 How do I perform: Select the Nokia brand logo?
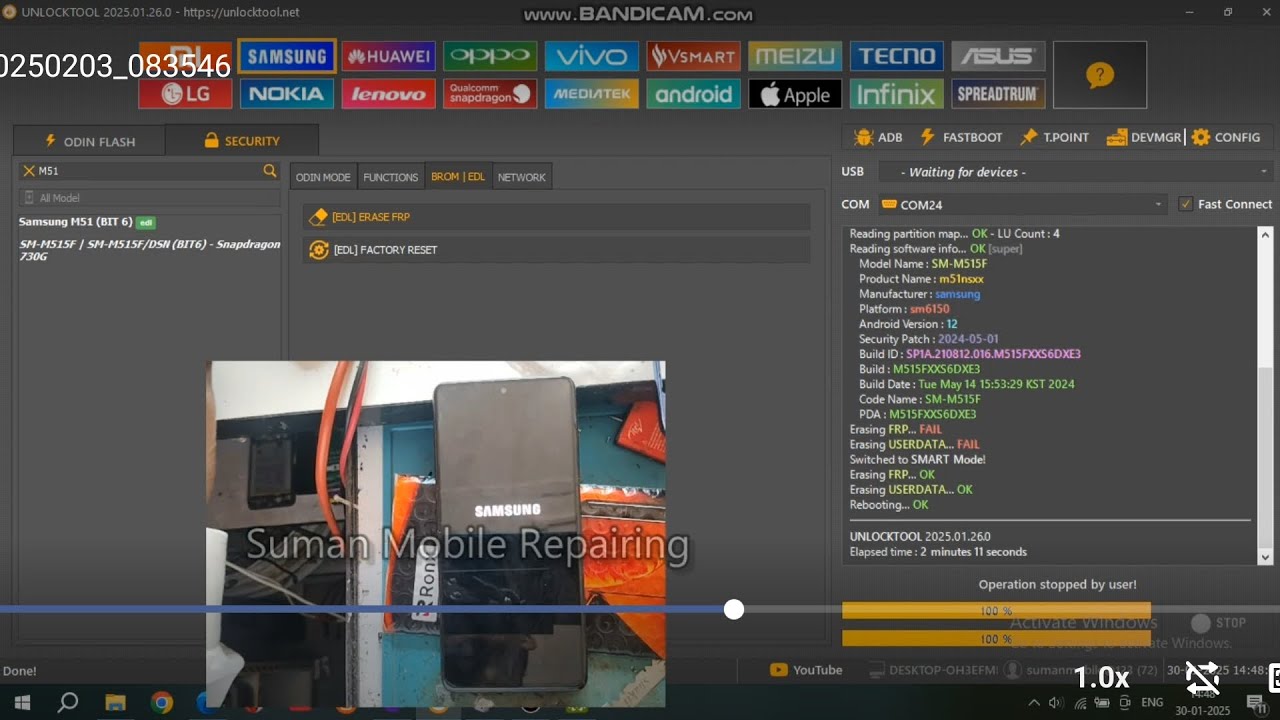287,94
